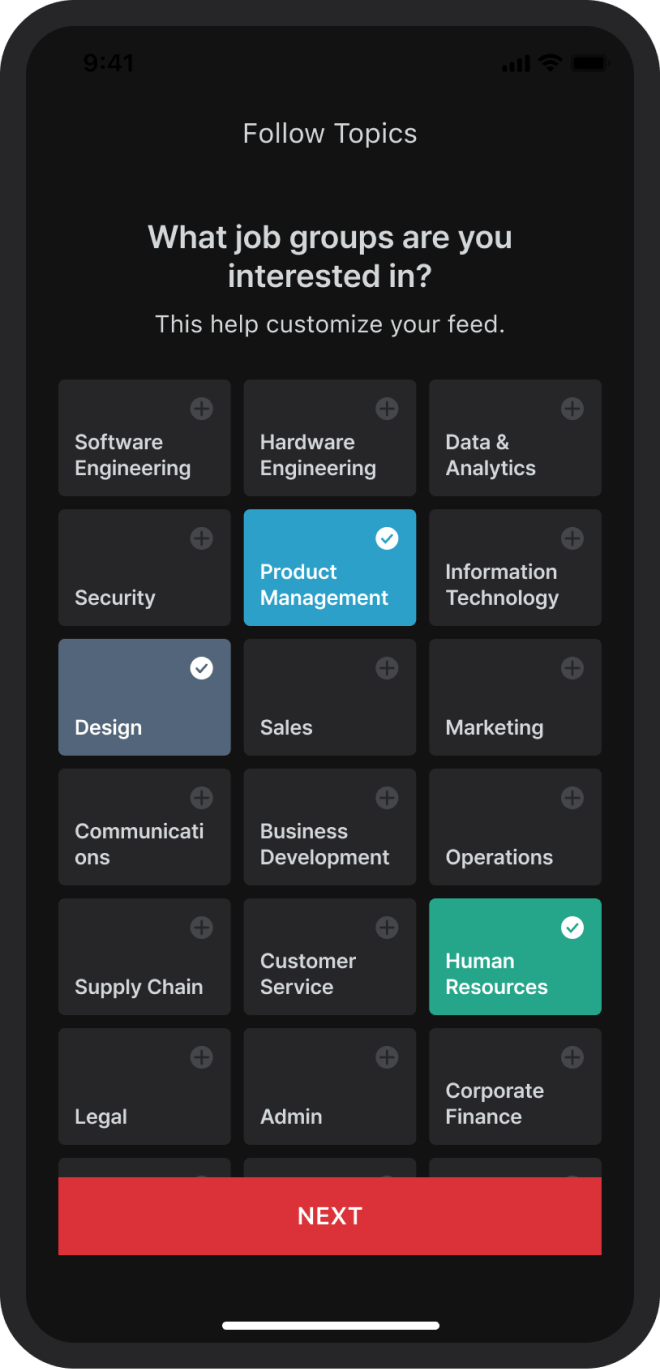Select the Customer Service tile

[x=329, y=957]
